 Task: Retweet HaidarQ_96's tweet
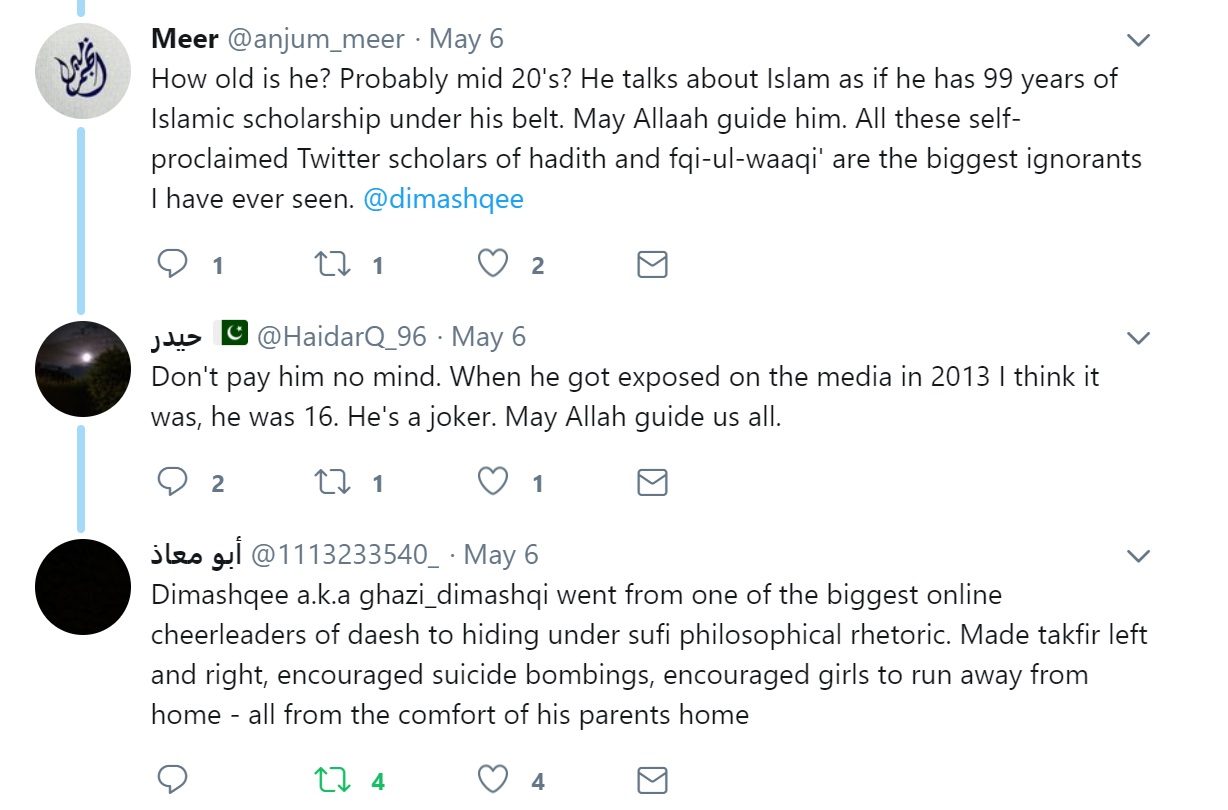coord(332,483)
